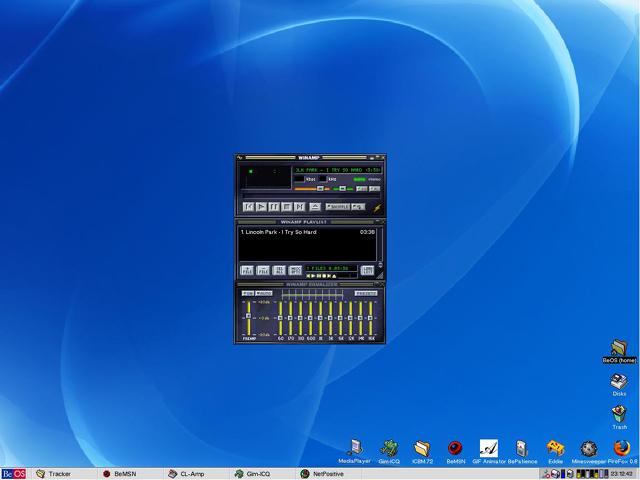This screenshot has height=480, width=640.
Task: Click the 16K equalizer band slider
Action: [371, 318]
